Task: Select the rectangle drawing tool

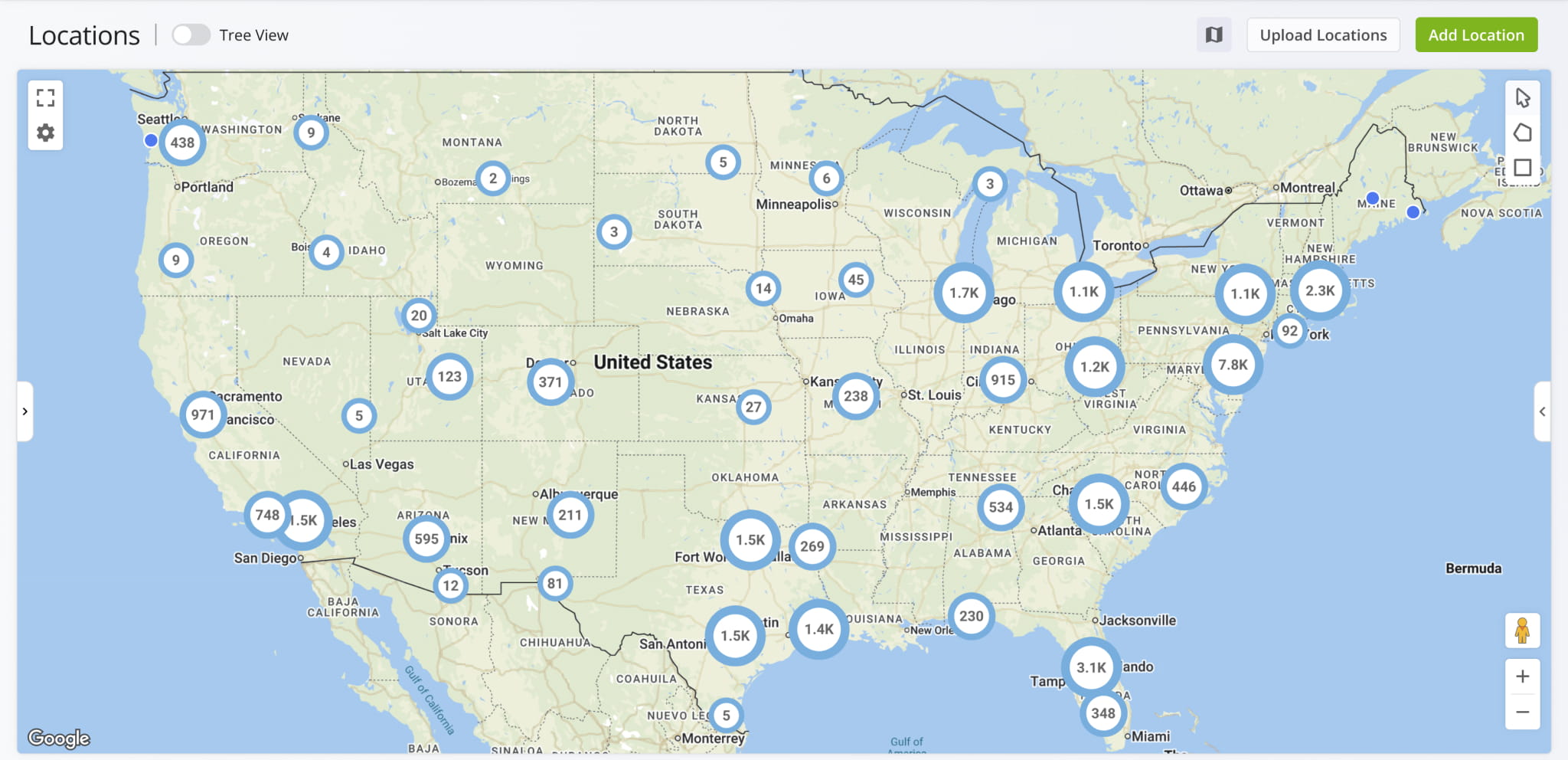Action: [1522, 167]
